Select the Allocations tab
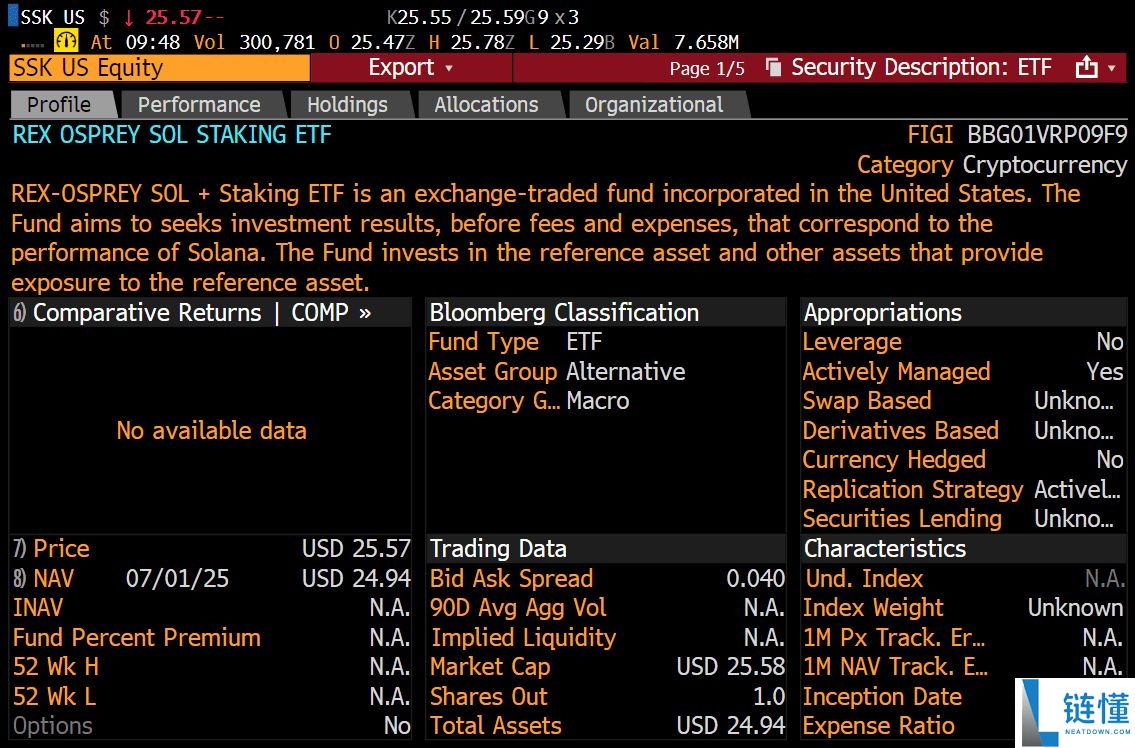1135x748 pixels. [x=486, y=104]
